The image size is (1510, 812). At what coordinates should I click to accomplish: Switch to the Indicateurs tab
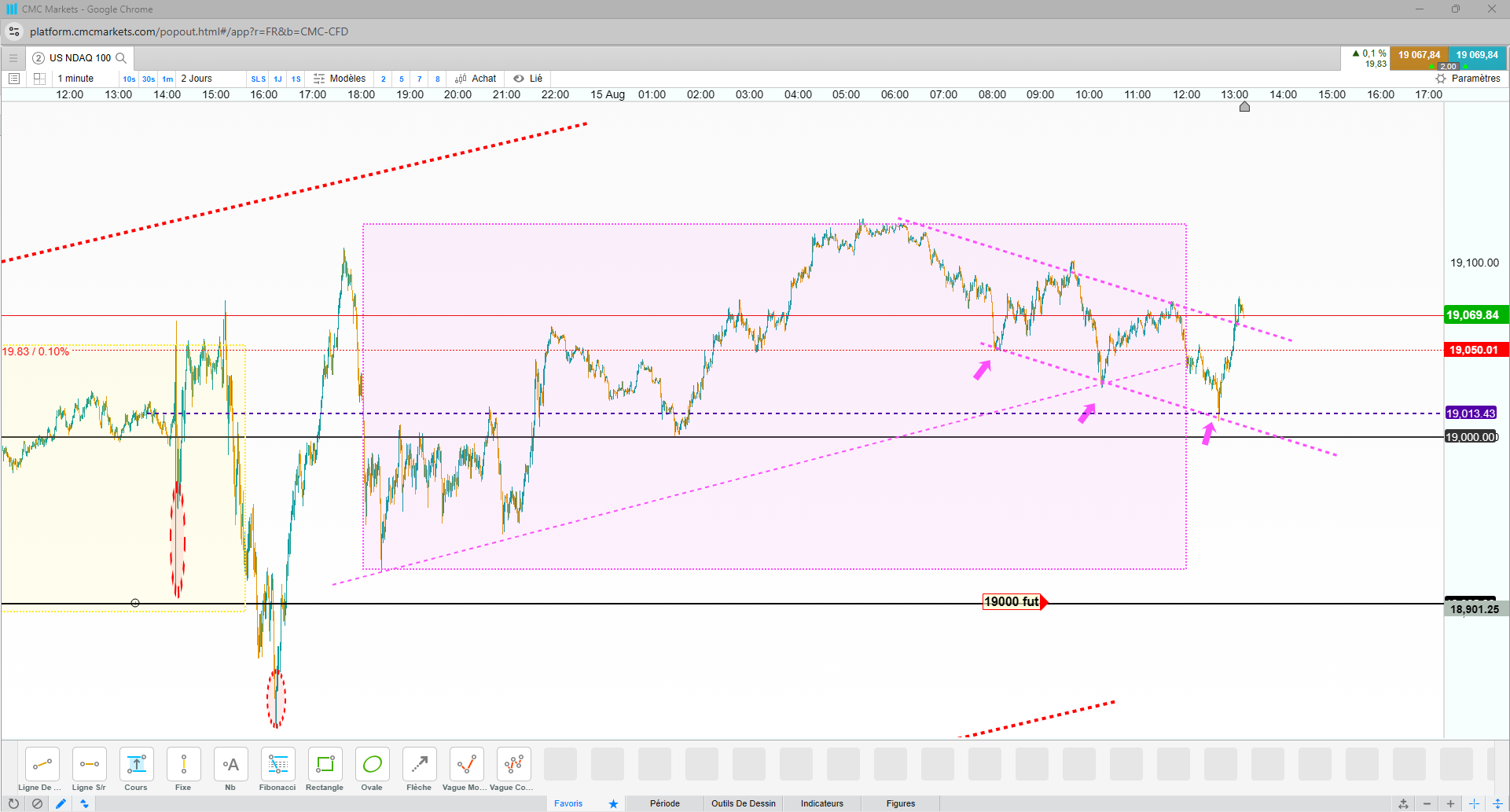[x=822, y=803]
